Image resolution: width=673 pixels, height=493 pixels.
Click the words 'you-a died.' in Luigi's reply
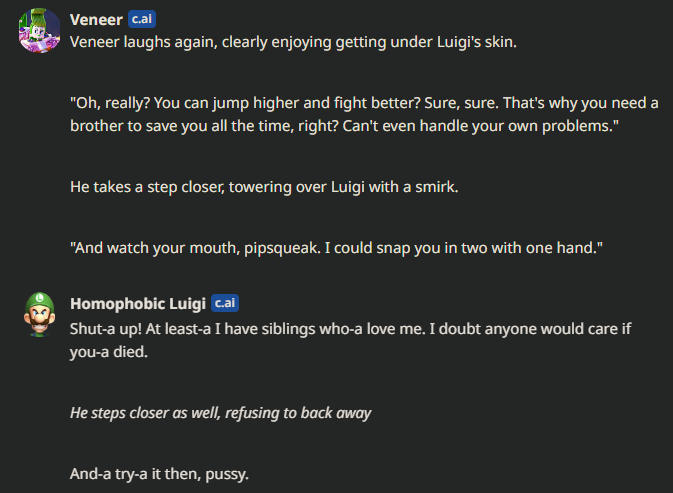[x=109, y=352]
